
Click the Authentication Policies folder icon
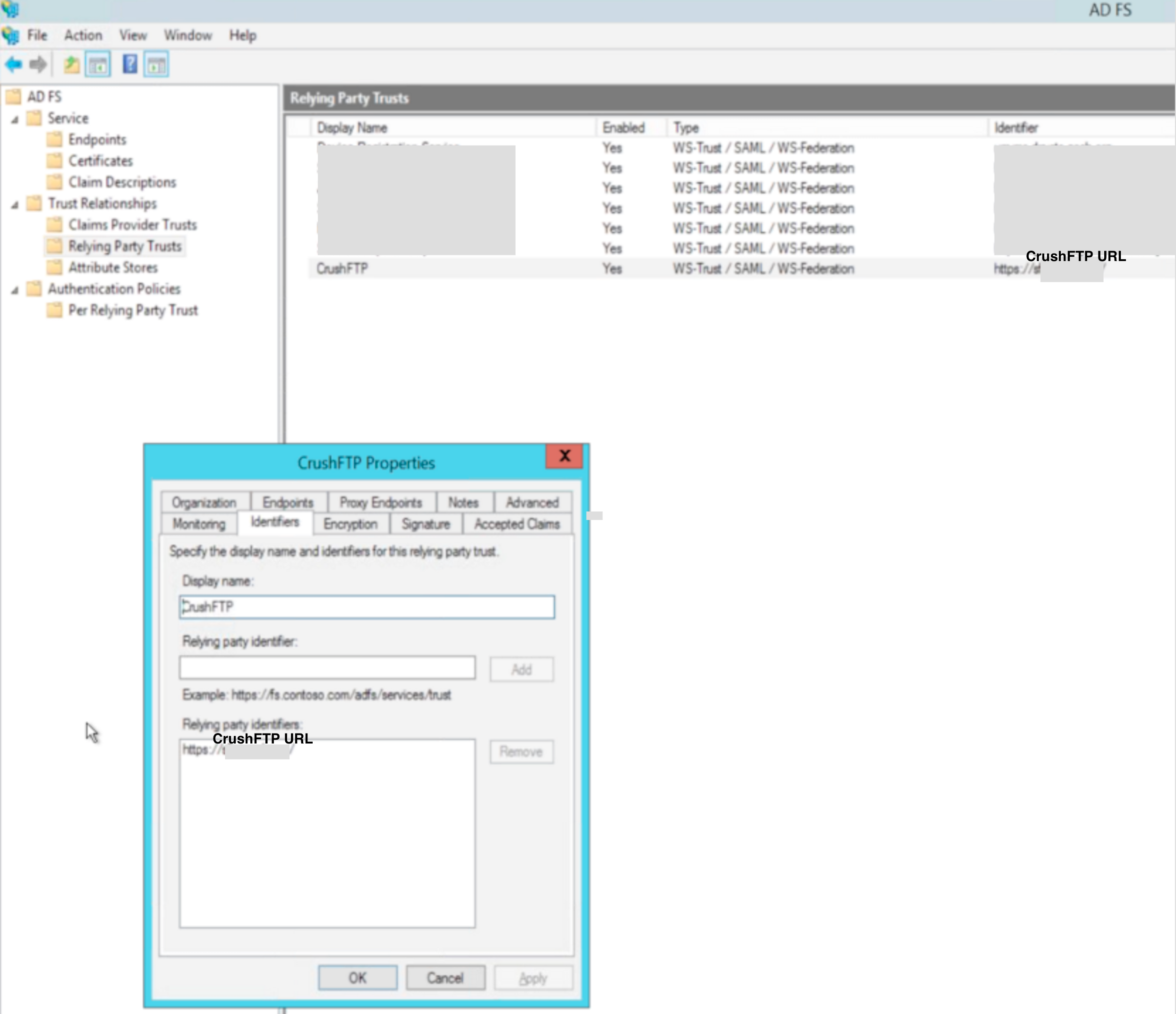click(34, 288)
